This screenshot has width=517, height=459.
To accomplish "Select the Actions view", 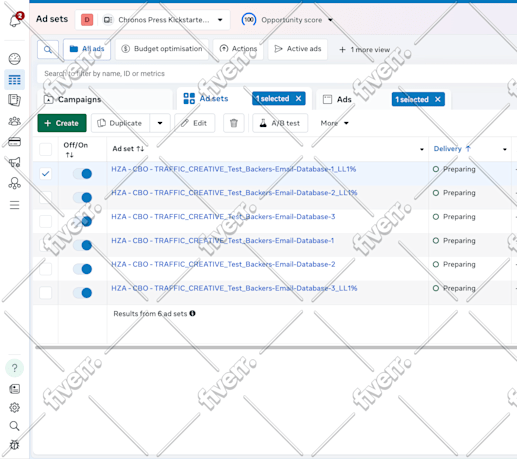I will pos(238,49).
